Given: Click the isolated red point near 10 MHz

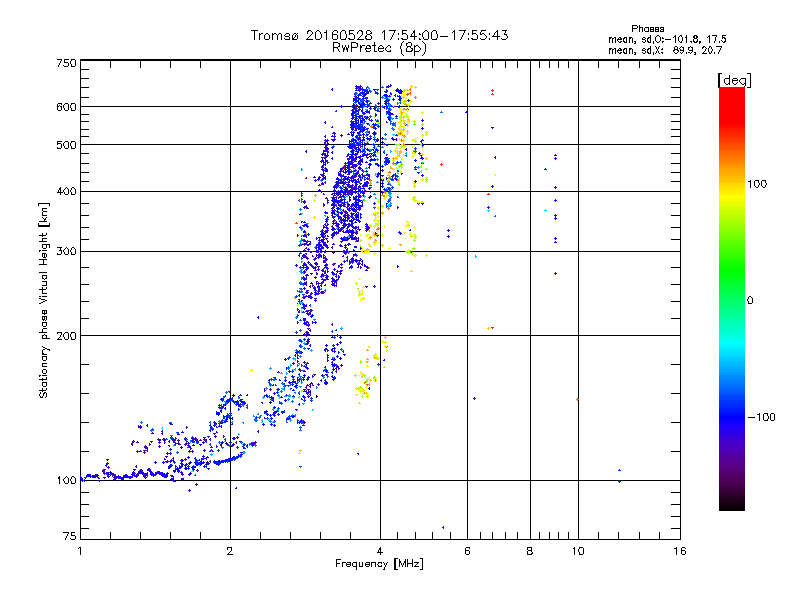Looking at the screenshot, I should [x=577, y=399].
